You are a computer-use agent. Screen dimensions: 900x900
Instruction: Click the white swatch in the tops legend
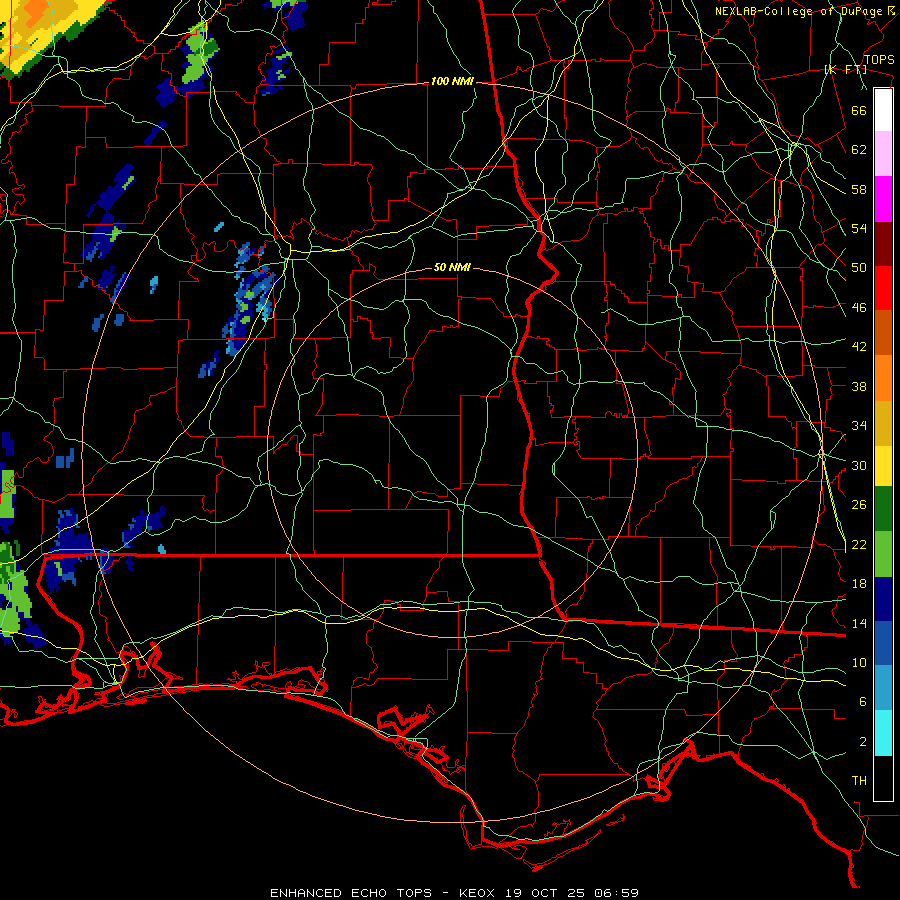pos(883,110)
